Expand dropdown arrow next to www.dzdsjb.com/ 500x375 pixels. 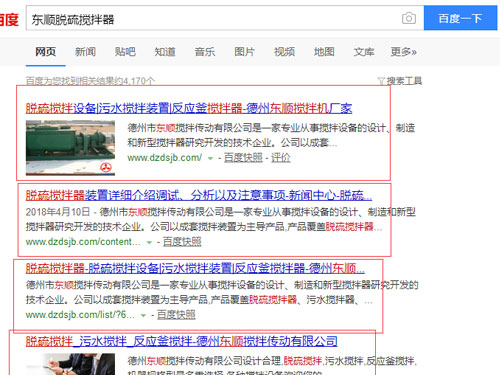(210, 158)
